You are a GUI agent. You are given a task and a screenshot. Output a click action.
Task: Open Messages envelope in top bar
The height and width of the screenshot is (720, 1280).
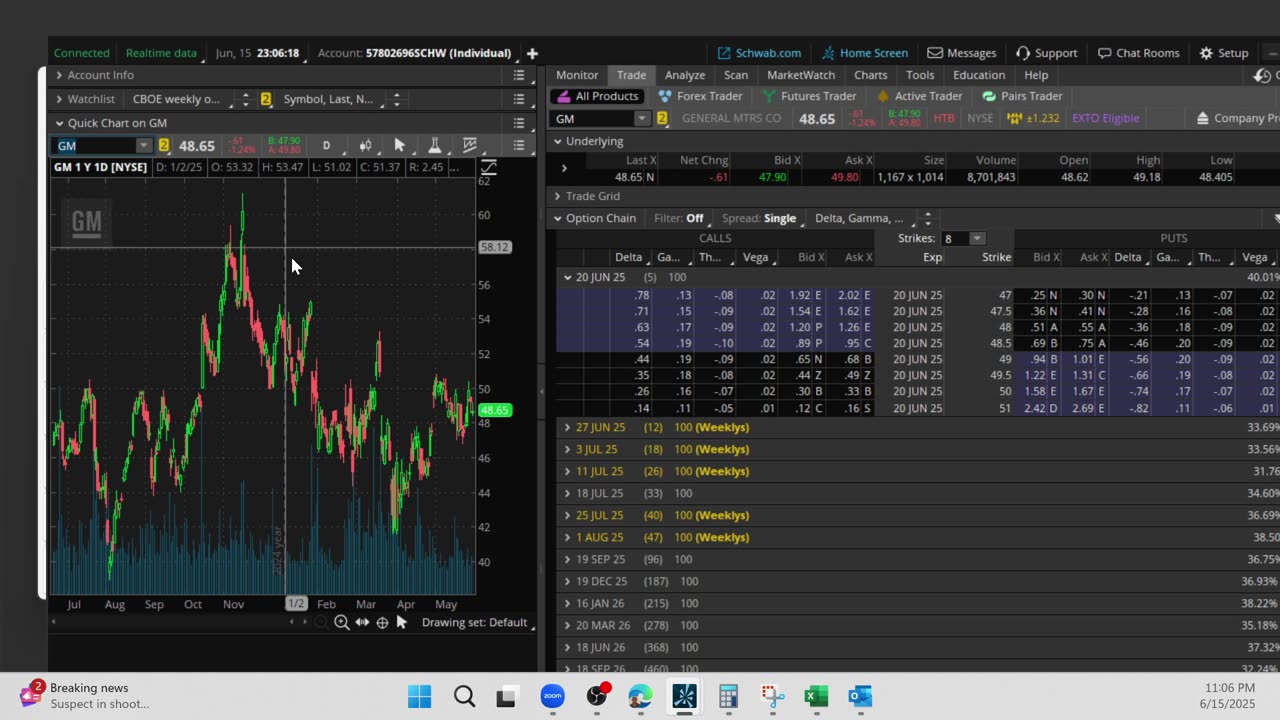[961, 53]
